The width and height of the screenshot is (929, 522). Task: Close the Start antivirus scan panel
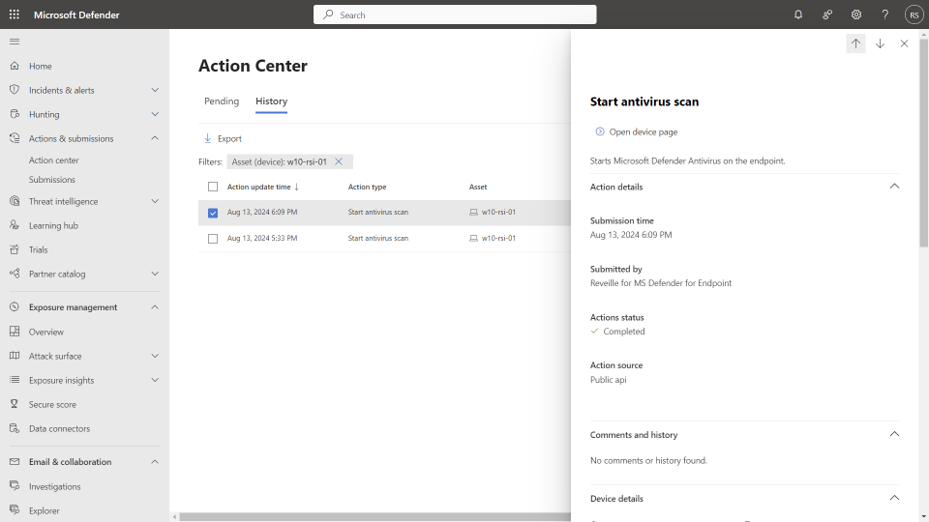[x=904, y=43]
